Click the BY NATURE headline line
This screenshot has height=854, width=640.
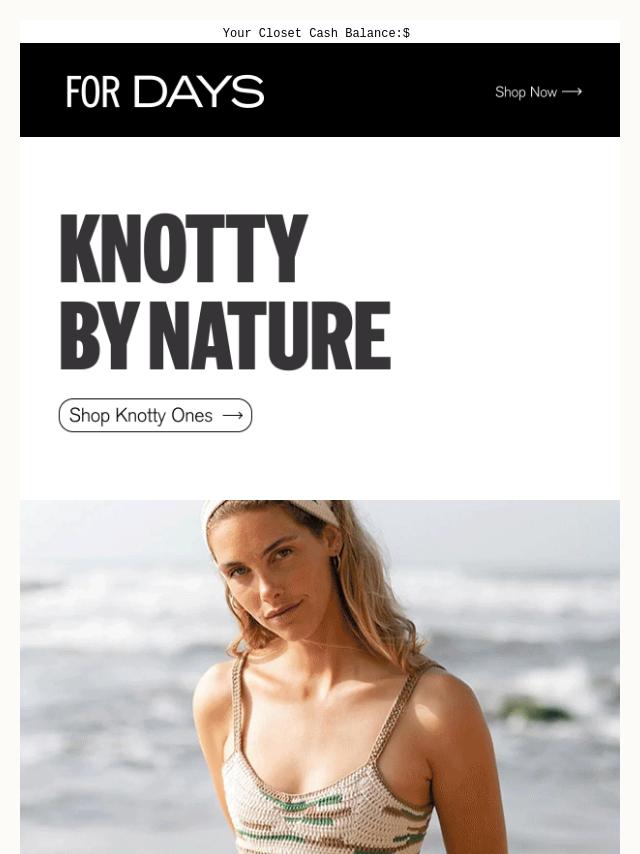point(225,335)
